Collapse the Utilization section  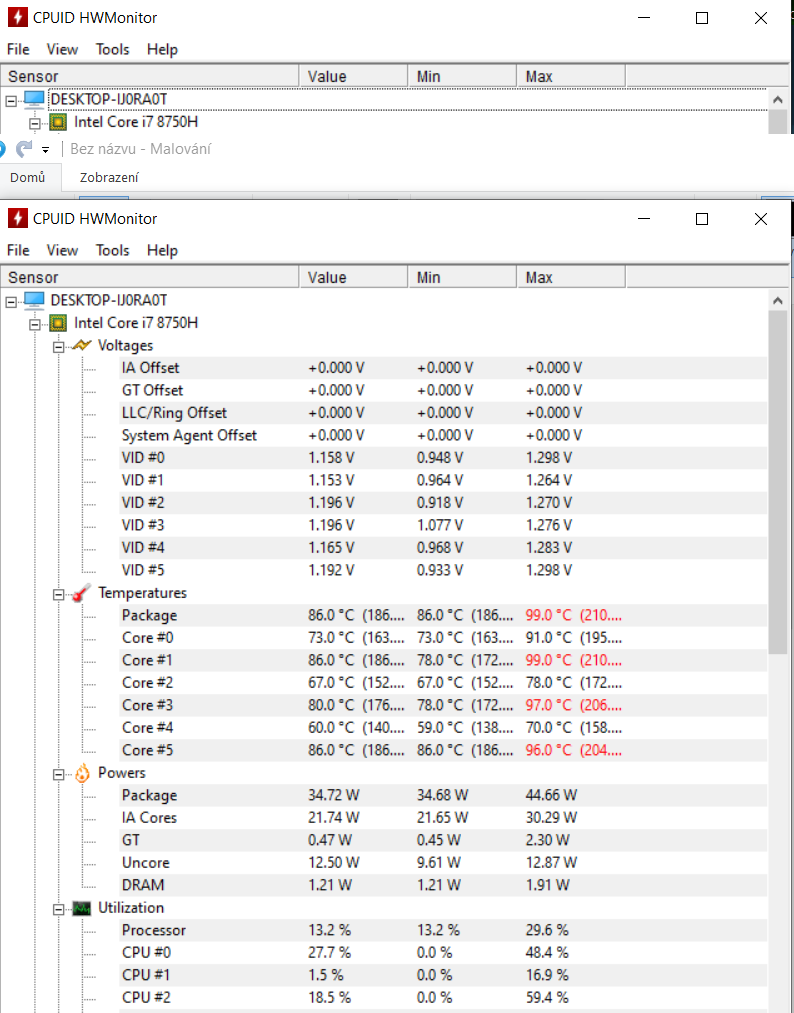pyautogui.click(x=58, y=910)
